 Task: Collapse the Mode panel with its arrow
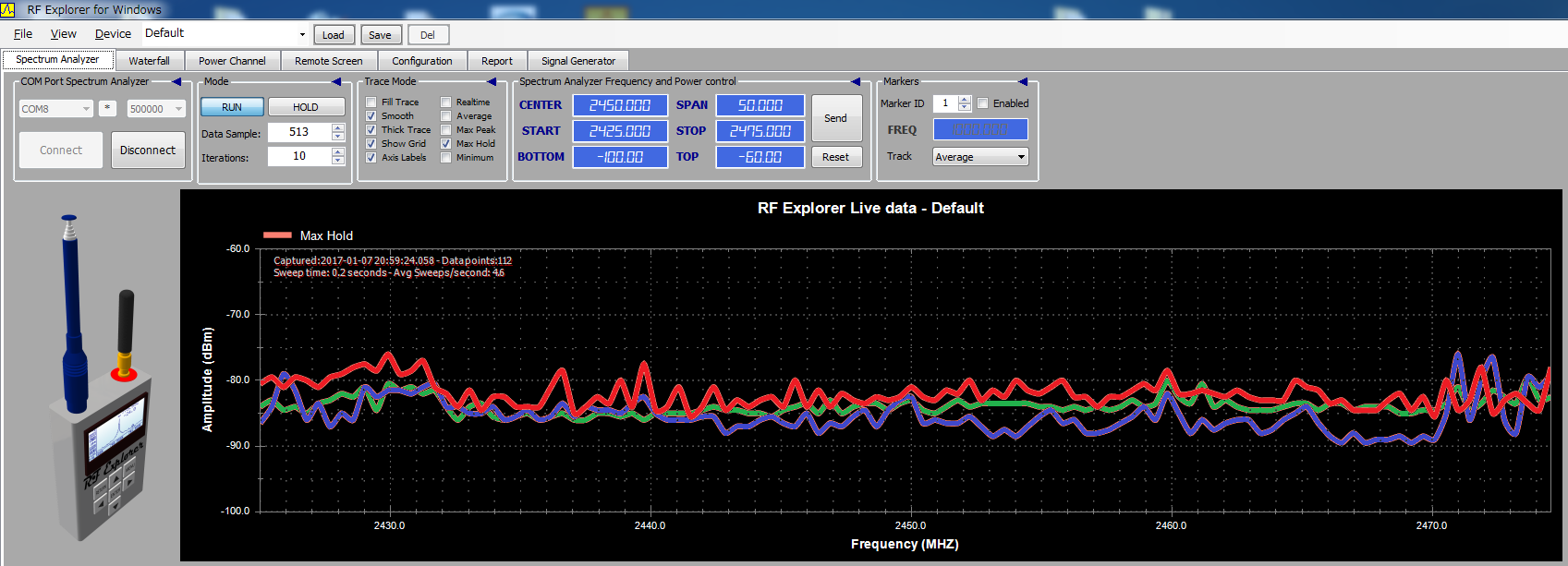(x=336, y=81)
